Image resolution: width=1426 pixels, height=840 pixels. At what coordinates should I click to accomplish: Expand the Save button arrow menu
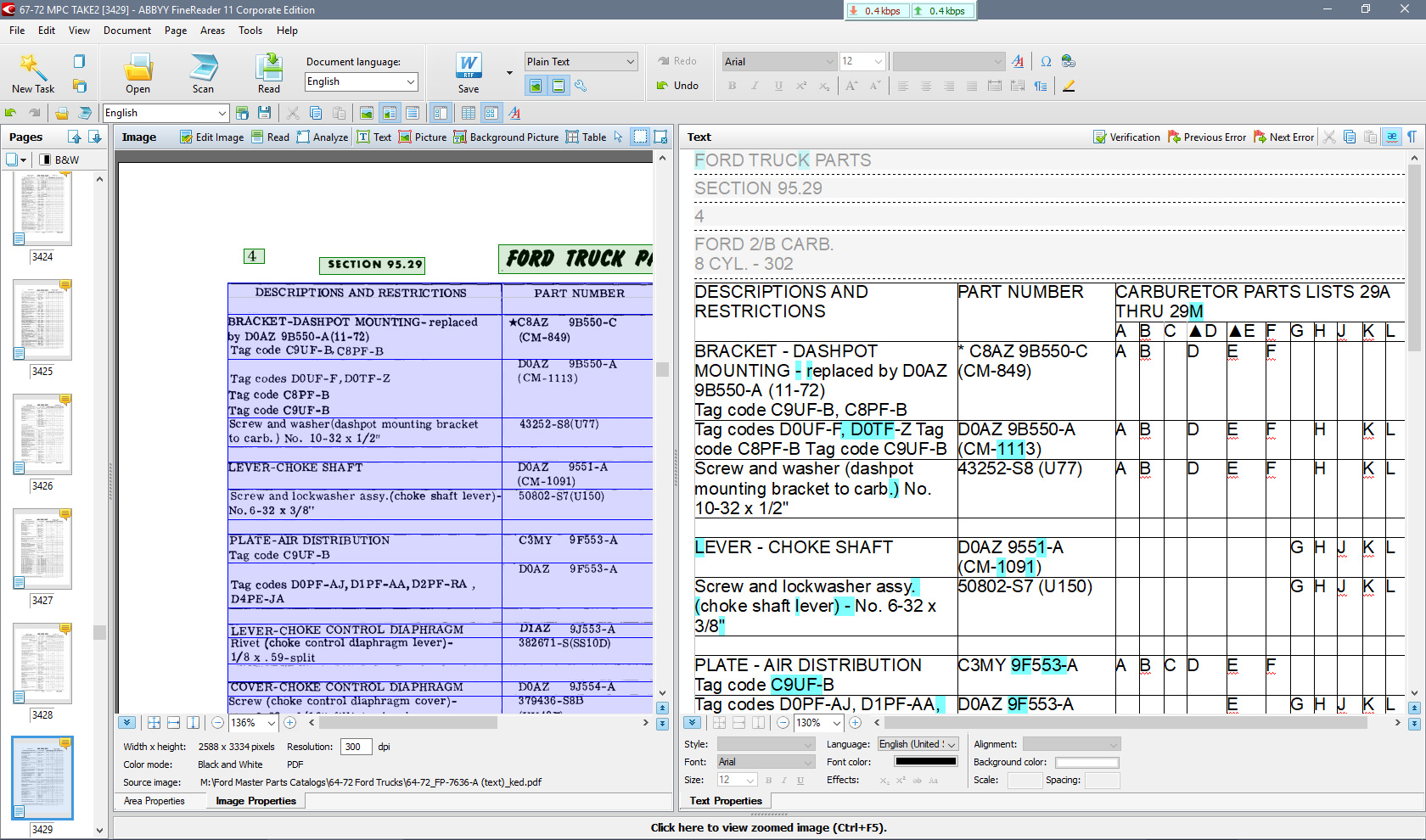pyautogui.click(x=509, y=73)
